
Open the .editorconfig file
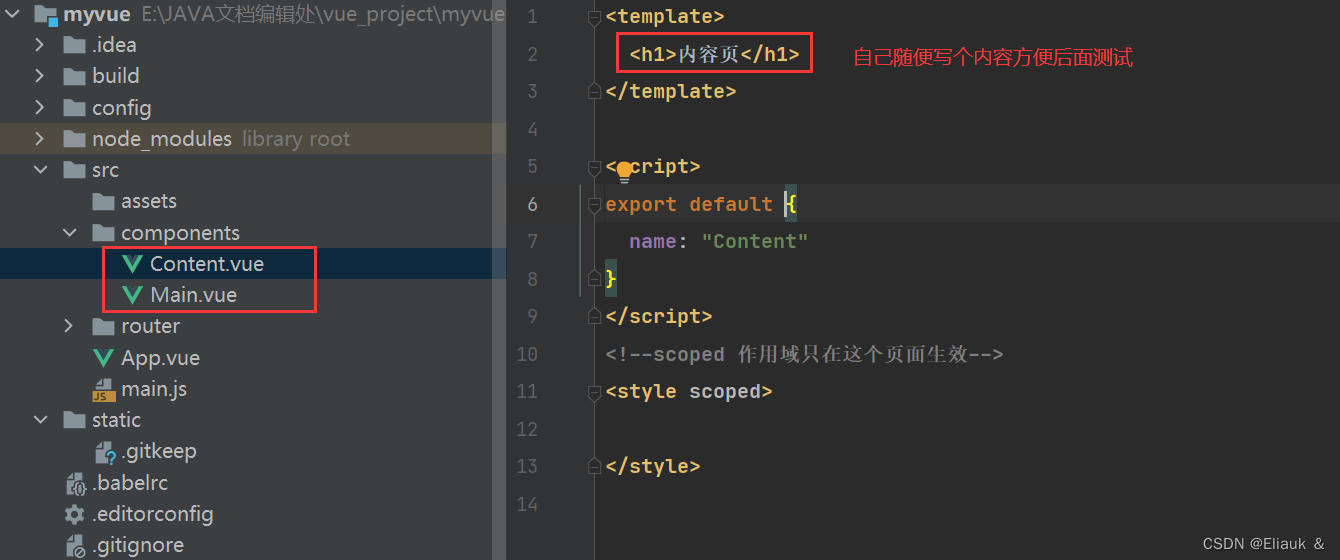click(153, 514)
